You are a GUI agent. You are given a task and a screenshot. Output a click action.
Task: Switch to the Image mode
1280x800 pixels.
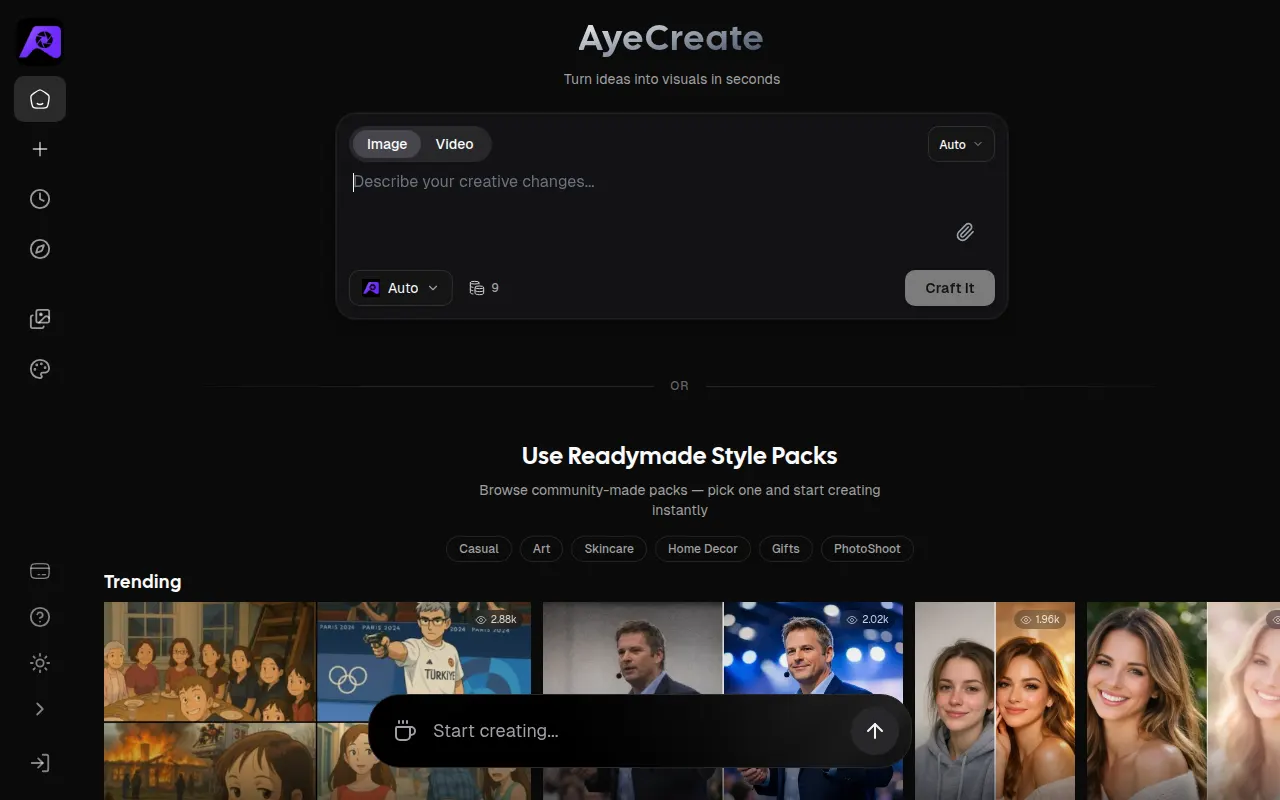(387, 144)
